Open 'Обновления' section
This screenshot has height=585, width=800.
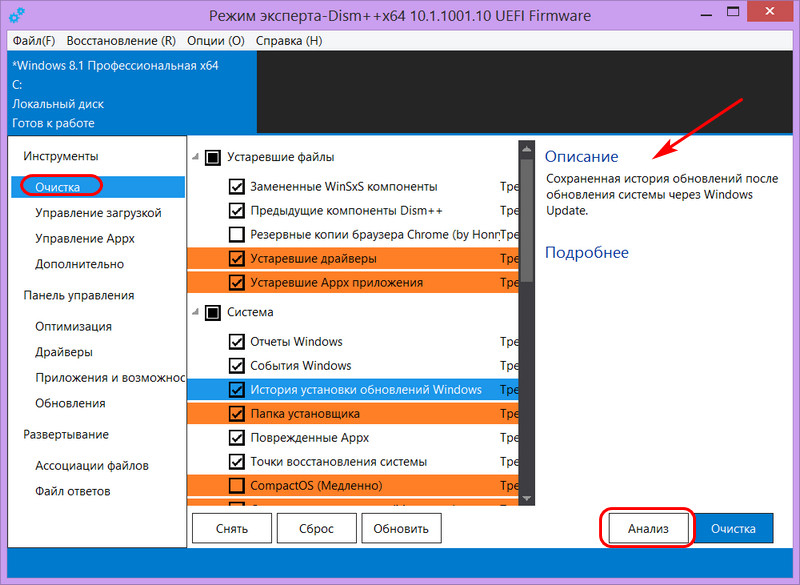[70, 403]
